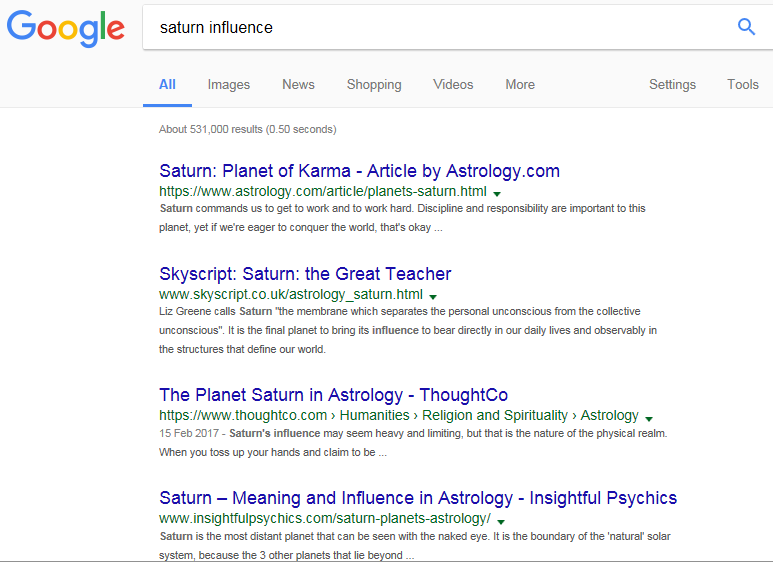Image resolution: width=773 pixels, height=562 pixels.
Task: Expand dropdown arrow next to skyscript.co.uk URL
Action: 433,297
